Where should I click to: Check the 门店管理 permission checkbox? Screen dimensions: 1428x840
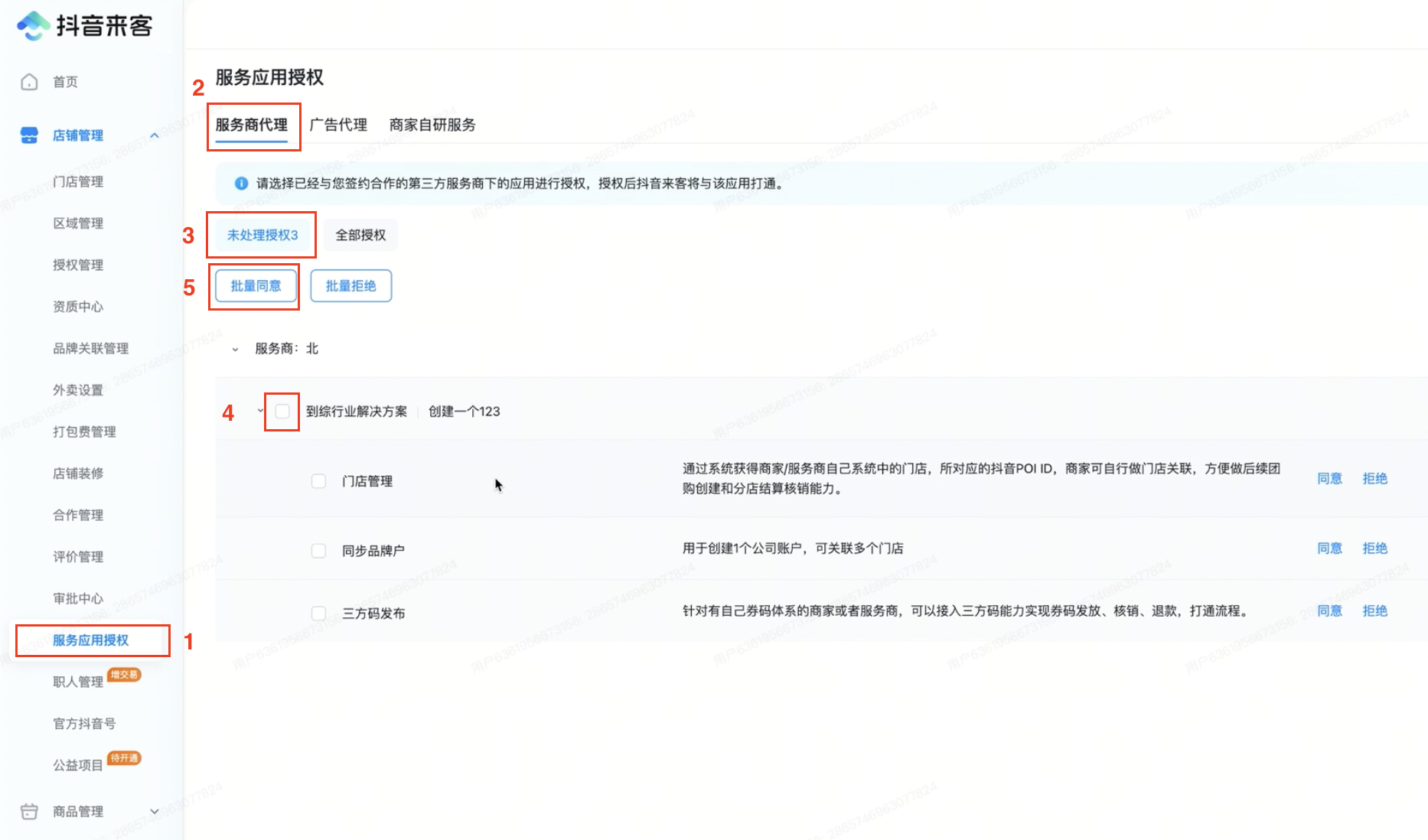click(318, 481)
